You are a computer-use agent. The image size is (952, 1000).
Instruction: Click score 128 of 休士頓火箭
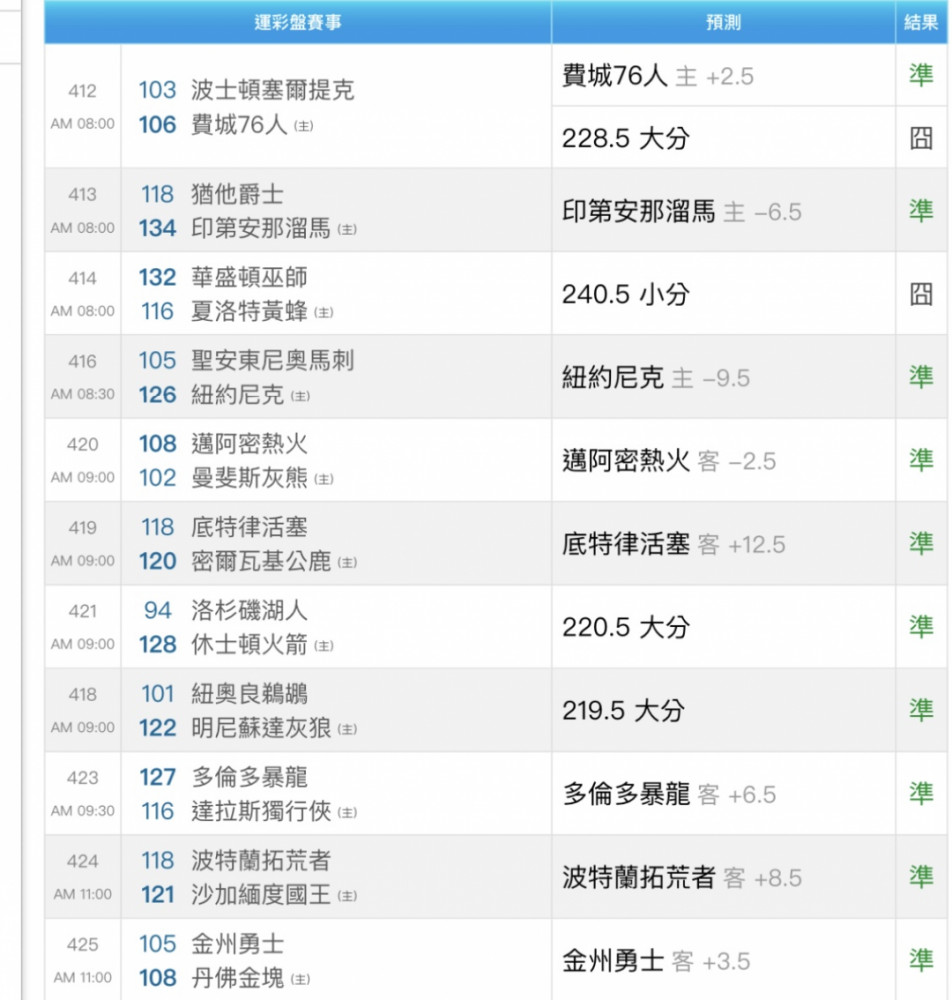click(x=157, y=645)
